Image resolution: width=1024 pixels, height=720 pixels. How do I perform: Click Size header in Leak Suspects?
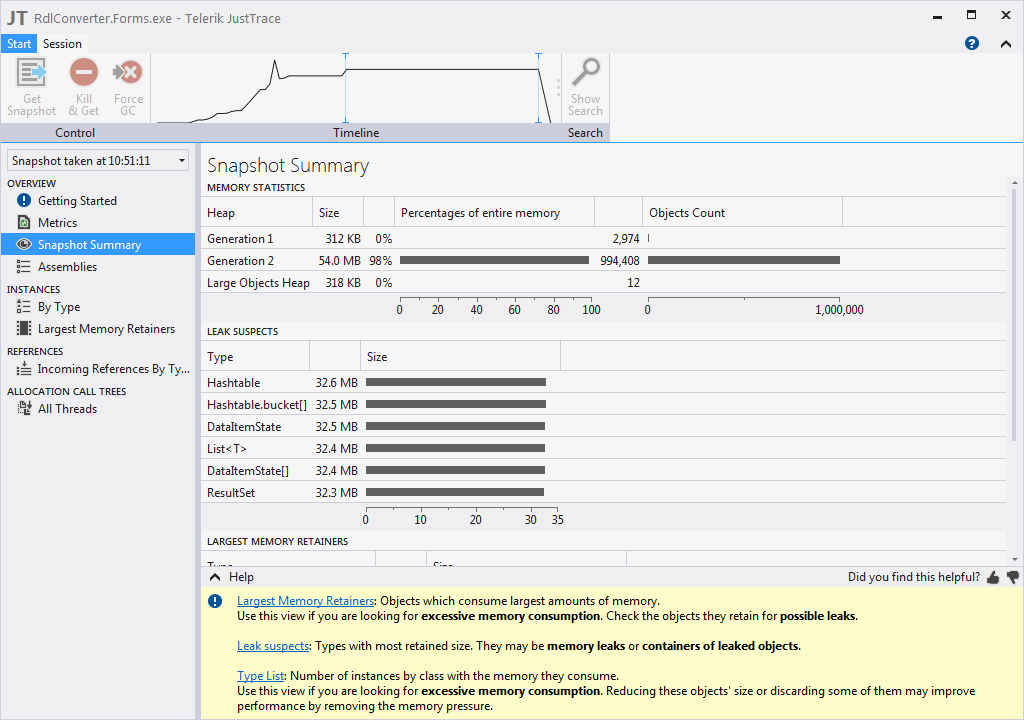pos(460,357)
